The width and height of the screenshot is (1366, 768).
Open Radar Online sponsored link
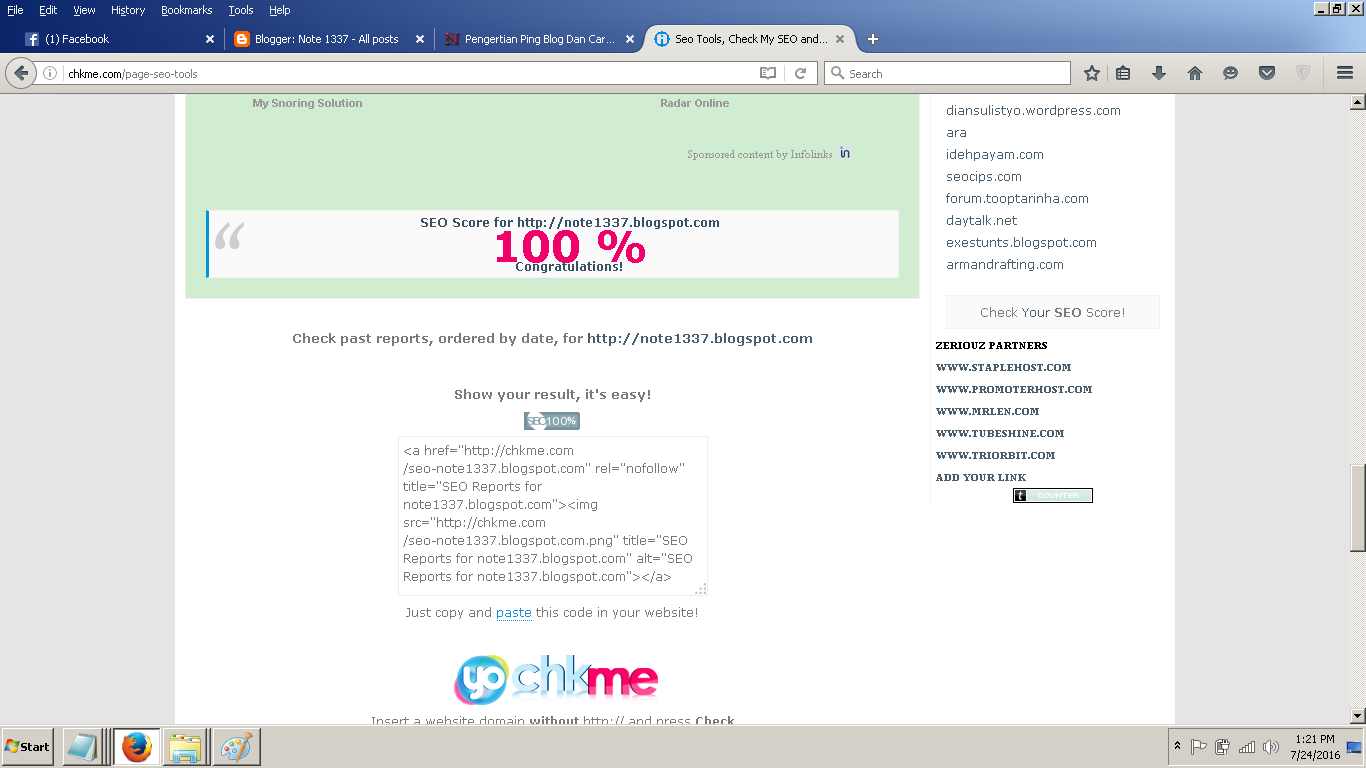point(694,103)
